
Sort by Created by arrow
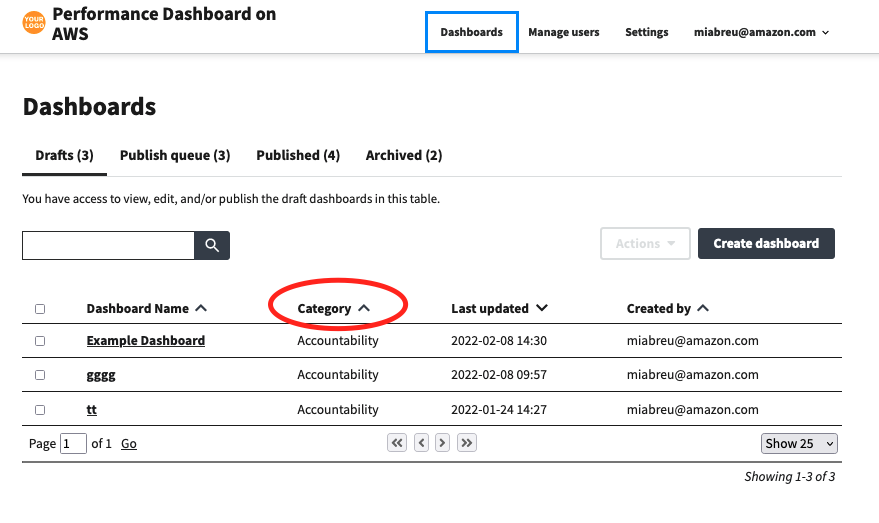(x=703, y=308)
